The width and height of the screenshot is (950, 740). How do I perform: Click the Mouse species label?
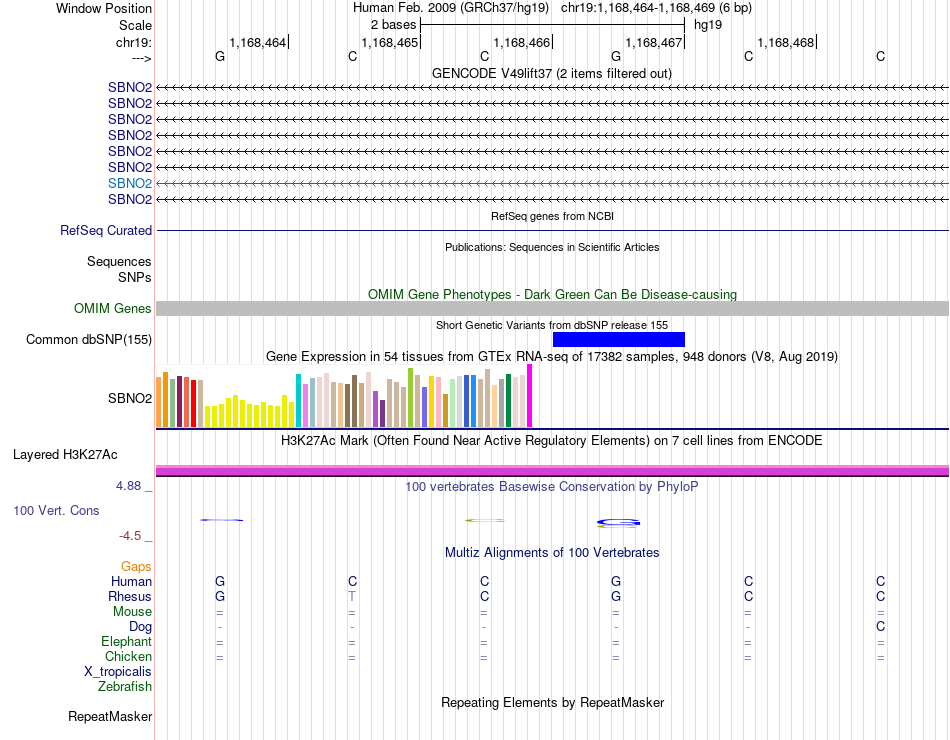(x=132, y=612)
